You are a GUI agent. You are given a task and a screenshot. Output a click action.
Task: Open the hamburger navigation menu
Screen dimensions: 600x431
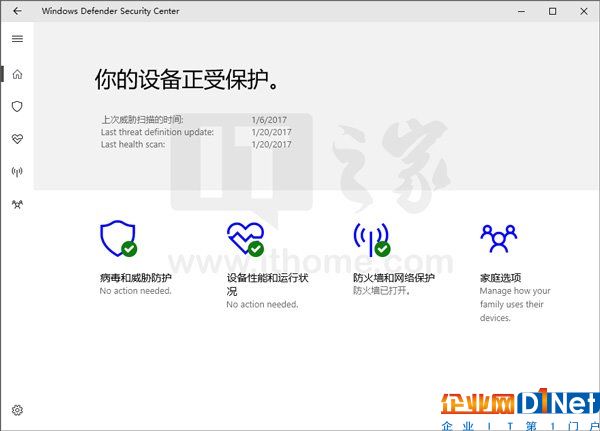(17, 39)
